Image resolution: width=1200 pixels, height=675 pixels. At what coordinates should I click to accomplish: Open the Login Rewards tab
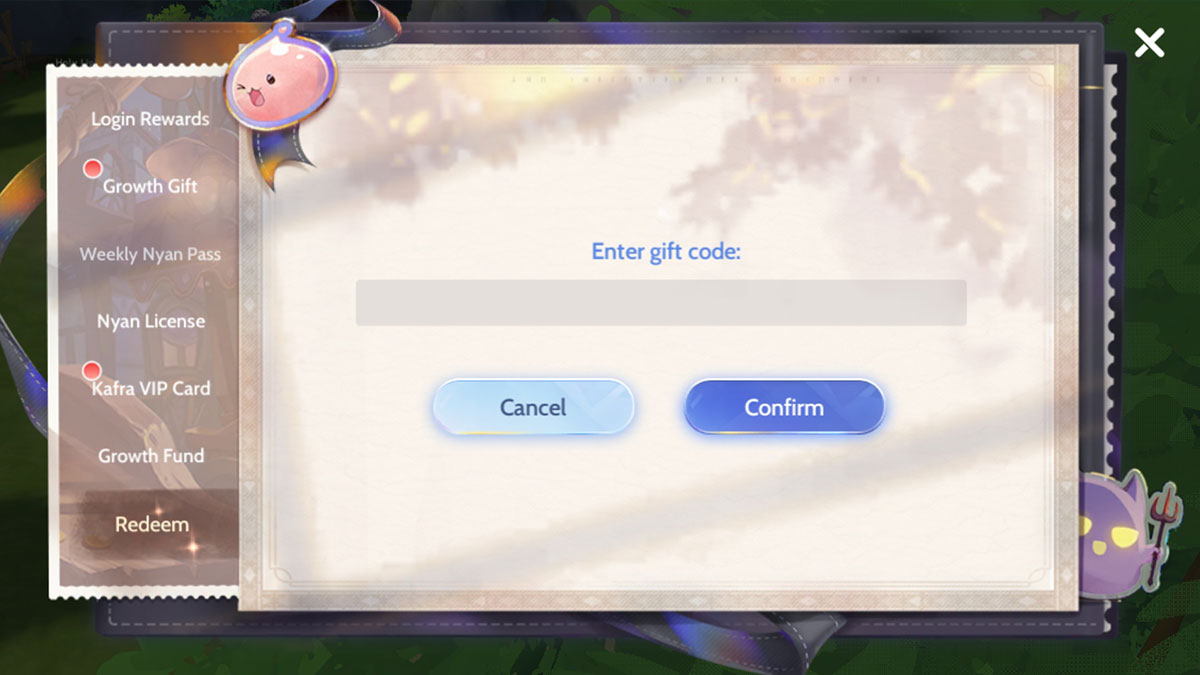pyautogui.click(x=150, y=119)
